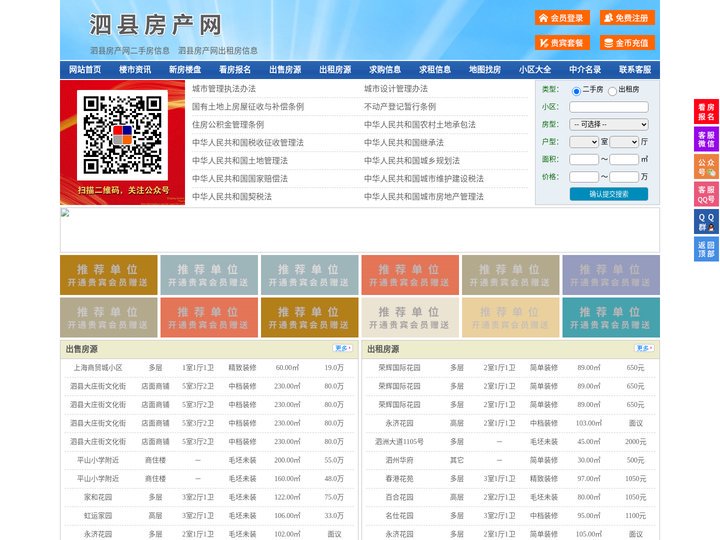
Task: Open 上海商贸城小区 sale listing
Action: (98, 368)
